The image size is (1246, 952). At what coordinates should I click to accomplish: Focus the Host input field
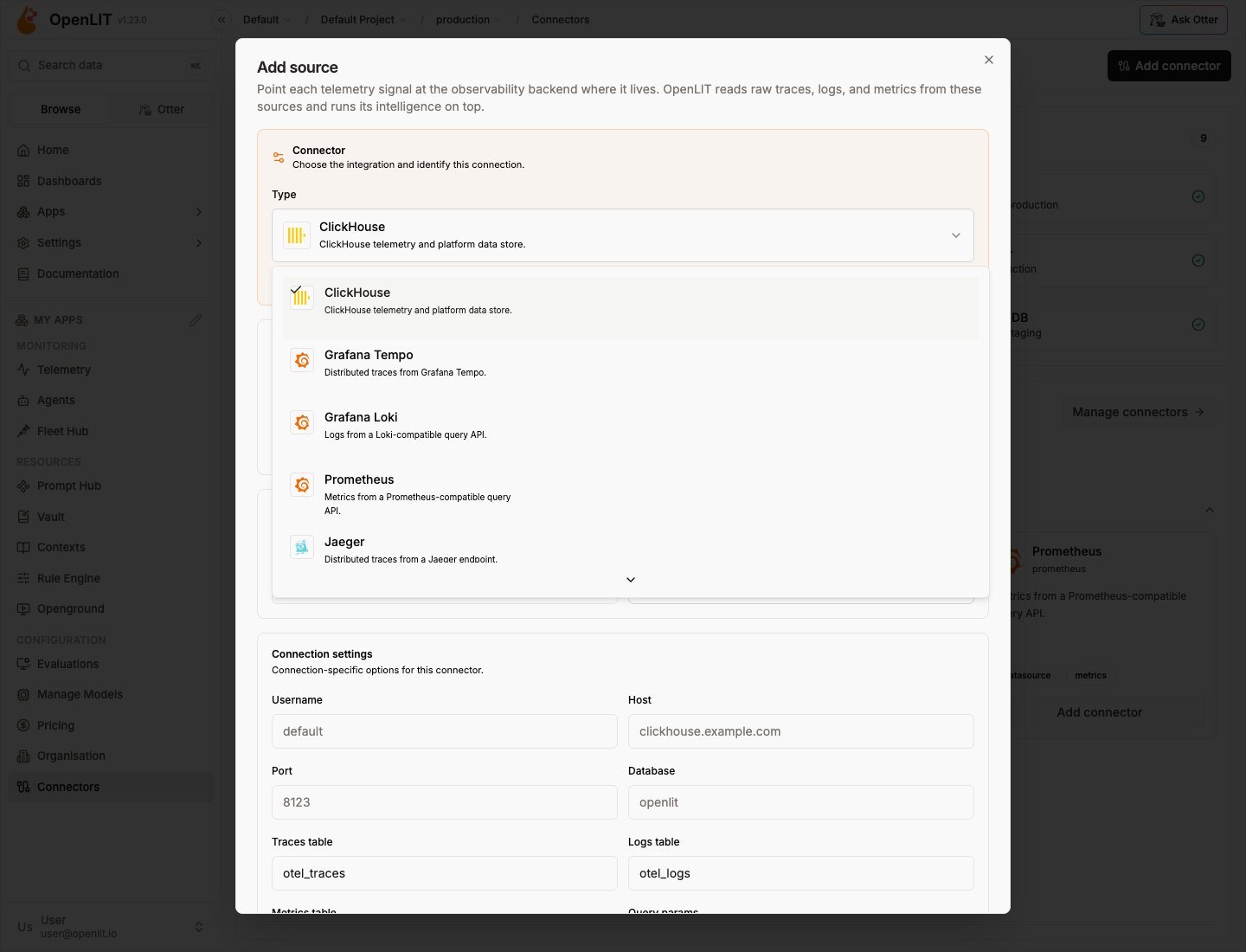(x=801, y=731)
